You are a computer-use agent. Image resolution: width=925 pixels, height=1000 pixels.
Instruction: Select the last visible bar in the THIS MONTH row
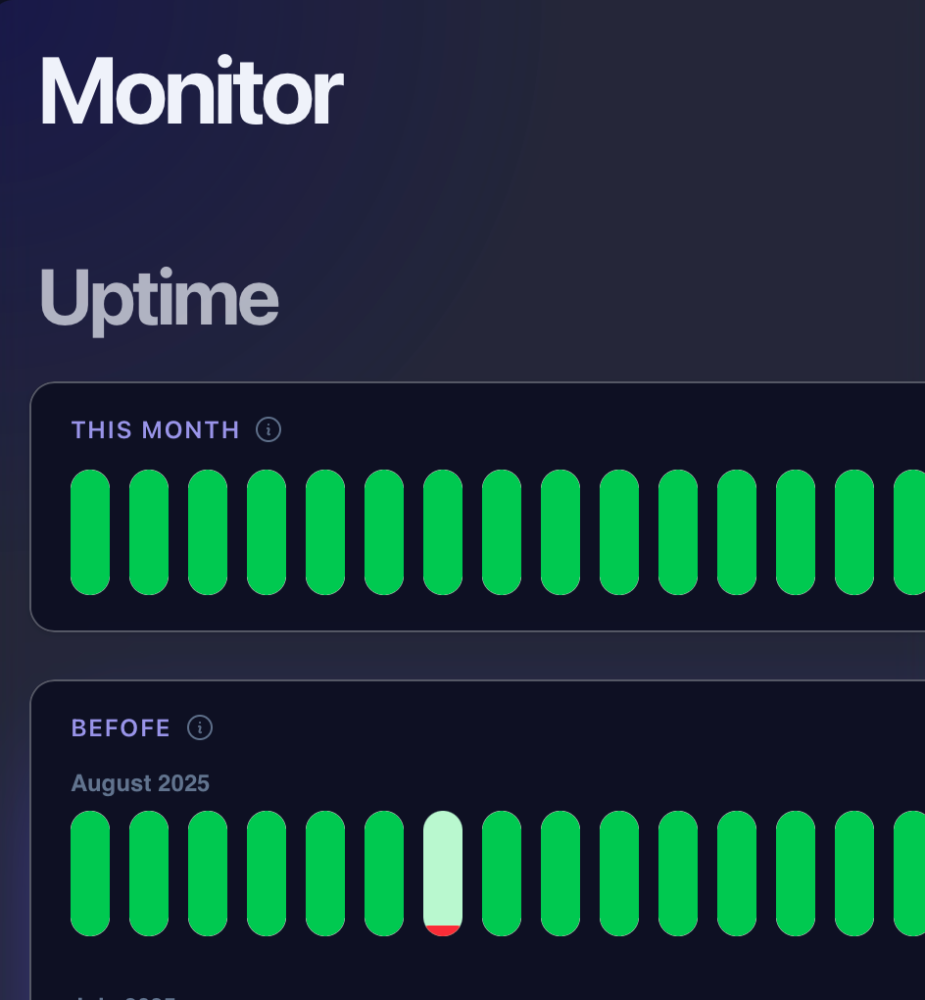pyautogui.click(x=912, y=530)
